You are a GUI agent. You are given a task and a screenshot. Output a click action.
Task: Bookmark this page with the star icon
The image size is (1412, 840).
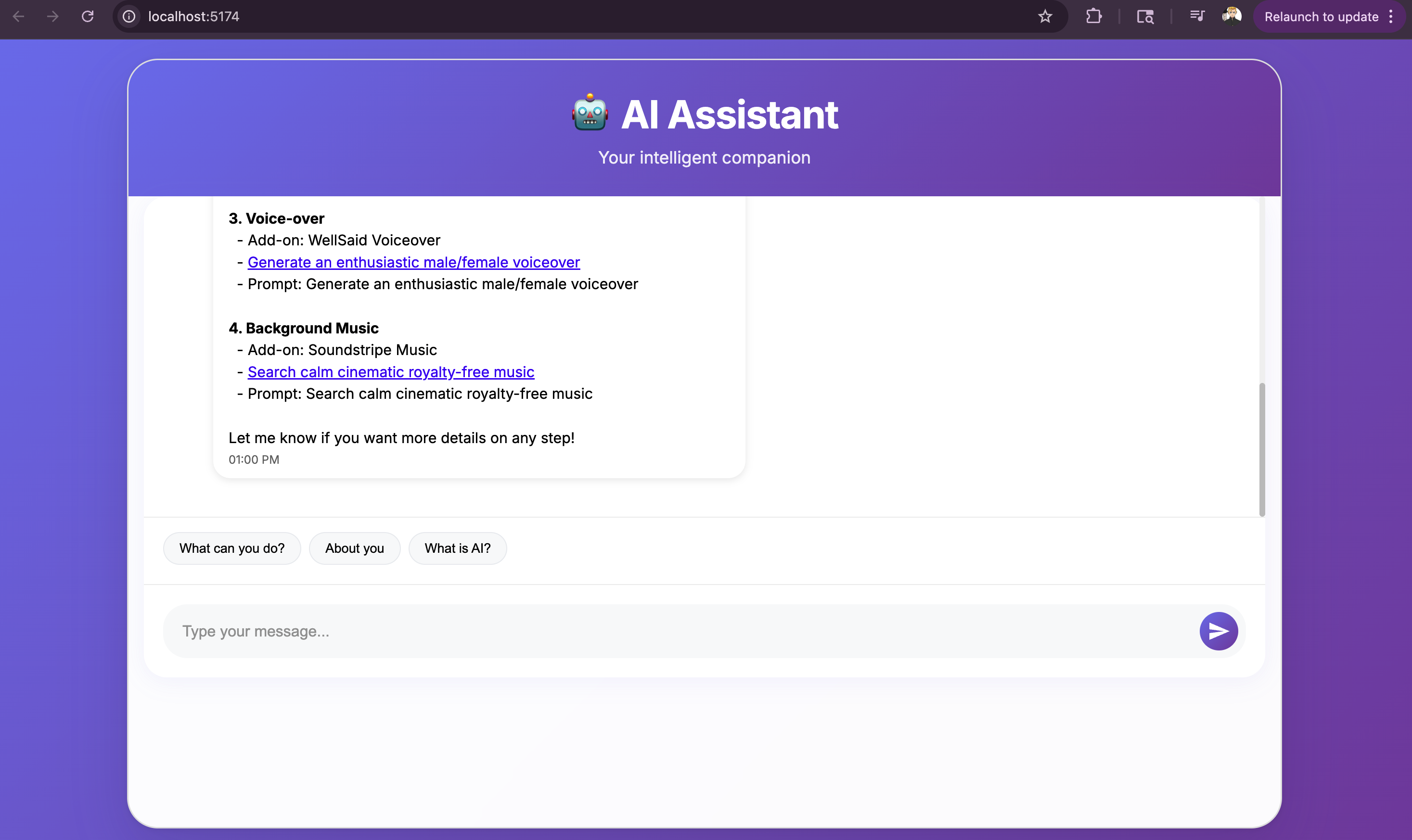(1045, 16)
